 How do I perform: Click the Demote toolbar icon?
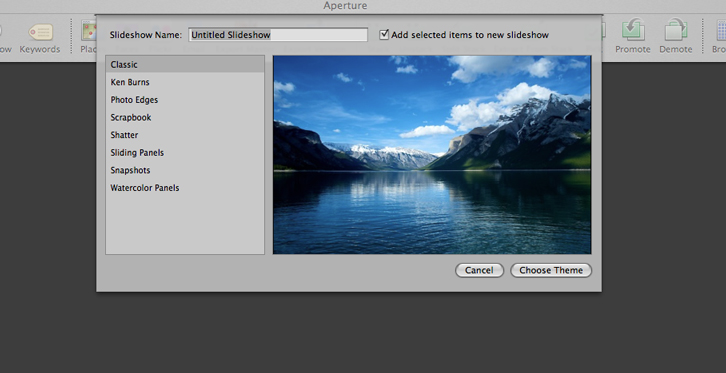[676, 31]
